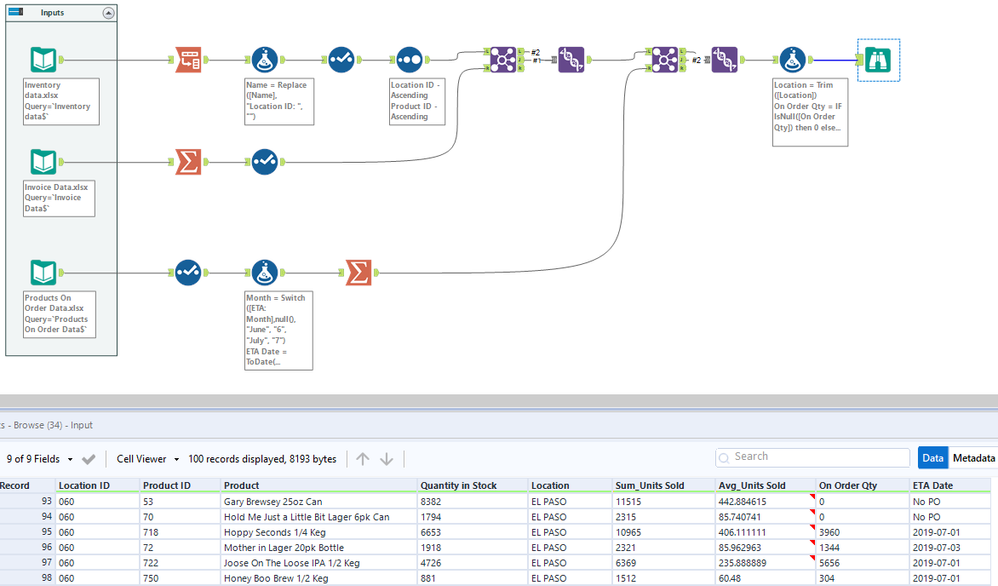Click the apply checkmark next to Fields

click(88, 459)
